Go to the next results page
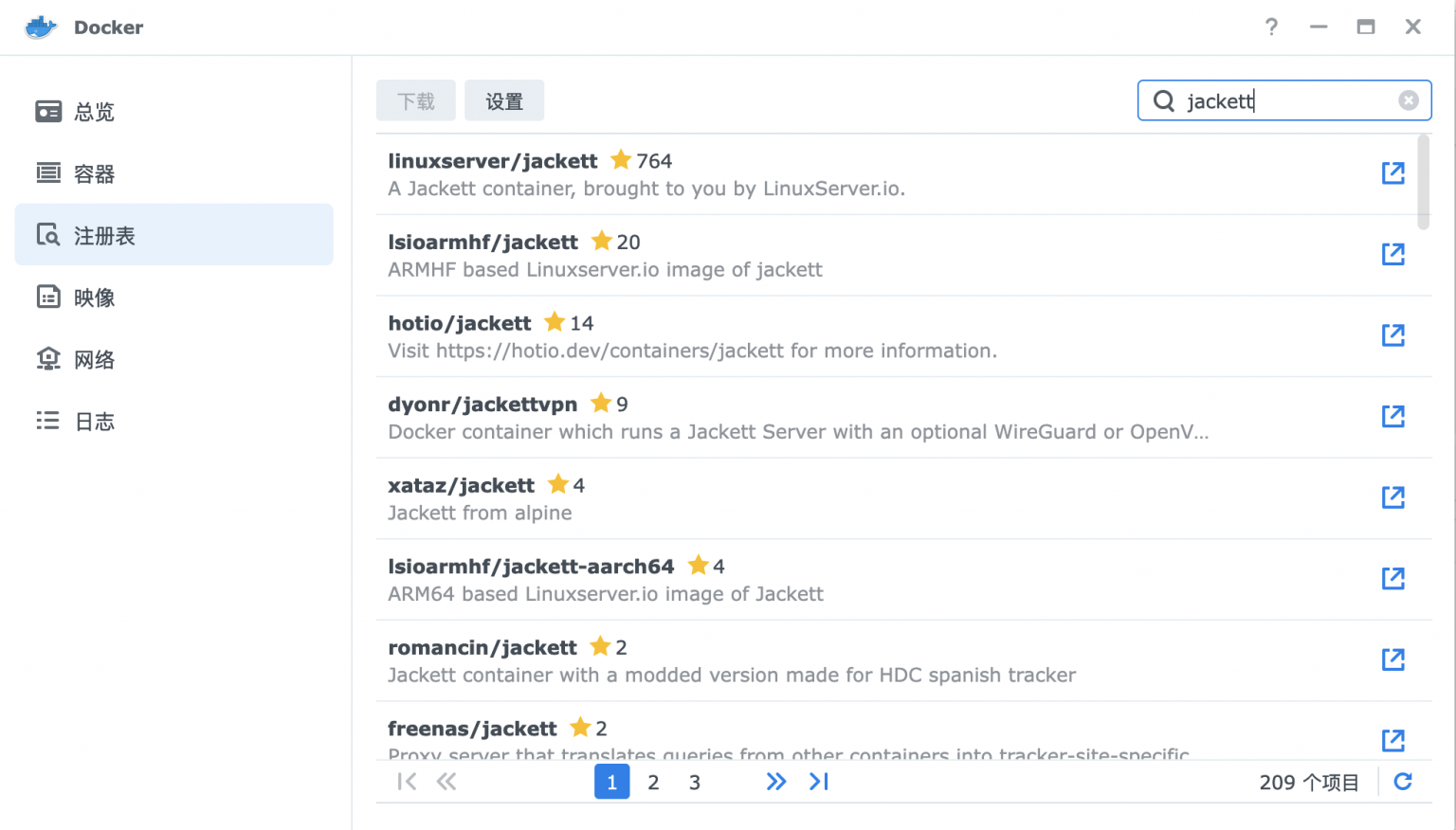This screenshot has height=830, width=1456. (776, 782)
